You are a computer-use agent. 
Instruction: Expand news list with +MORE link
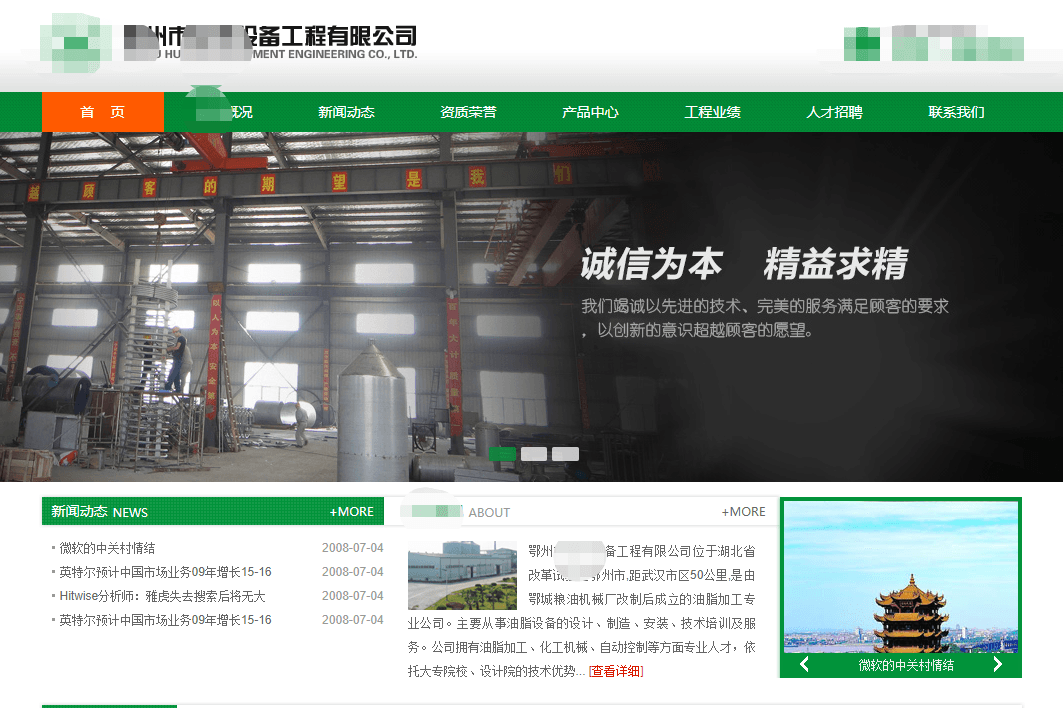[351, 512]
